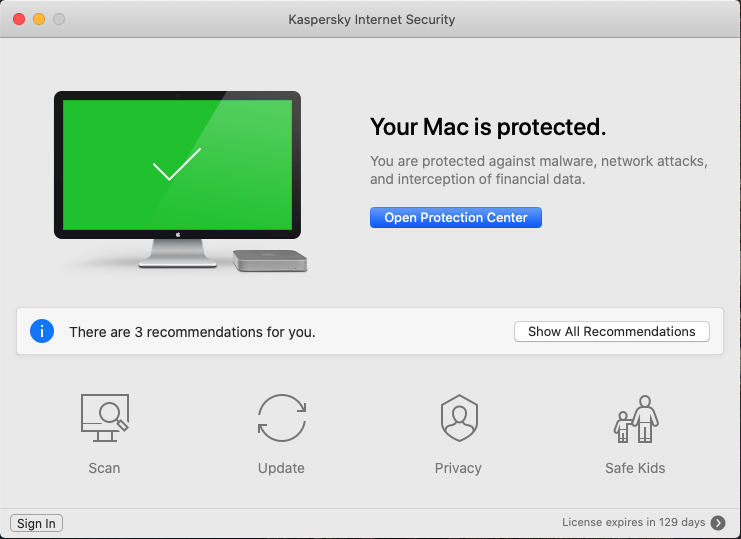Viewport: 741px width, 539px height.
Task: Click the green protected monitor image
Action: (177, 166)
